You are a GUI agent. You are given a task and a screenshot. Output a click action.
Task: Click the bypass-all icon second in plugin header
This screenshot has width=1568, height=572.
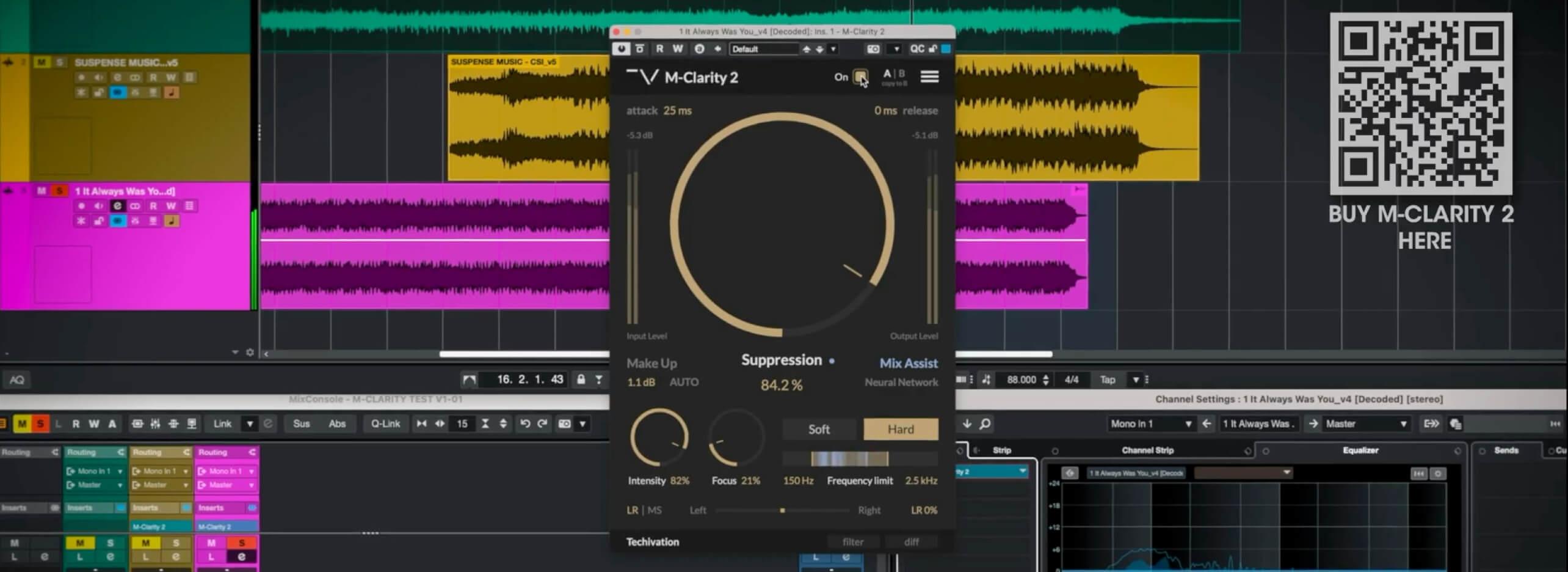640,49
